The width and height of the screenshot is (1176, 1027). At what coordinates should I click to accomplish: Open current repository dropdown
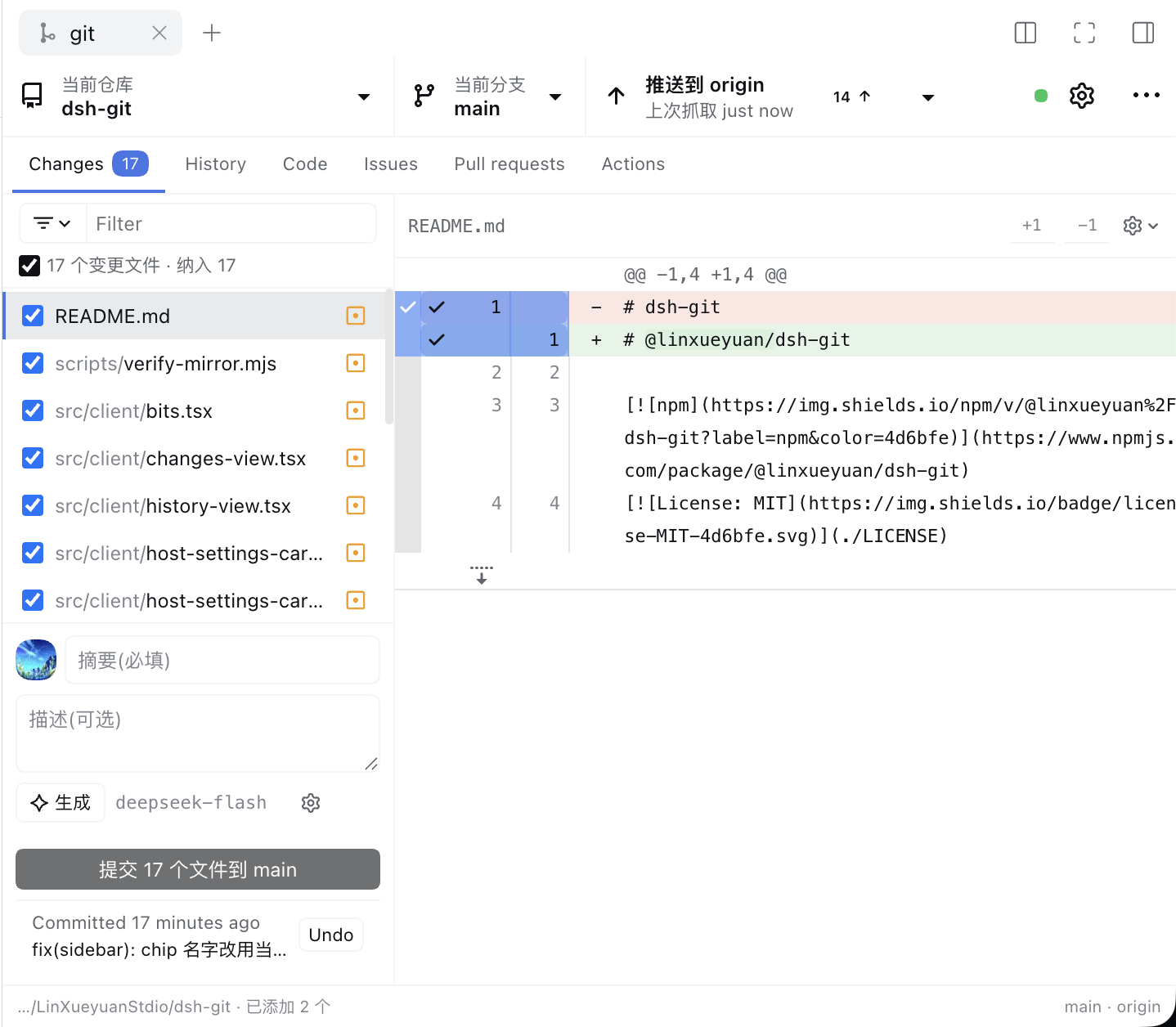(197, 96)
